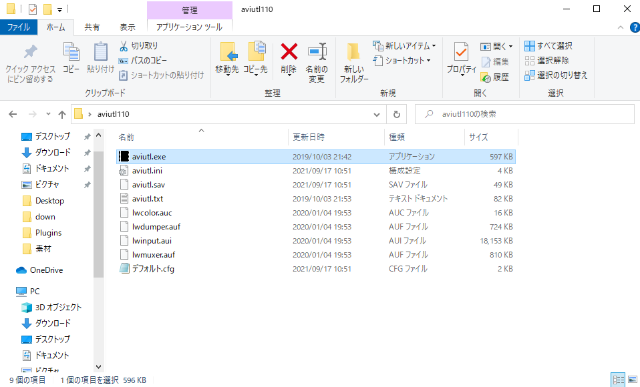Open Copy to (コピー先) menu

[x=256, y=58]
